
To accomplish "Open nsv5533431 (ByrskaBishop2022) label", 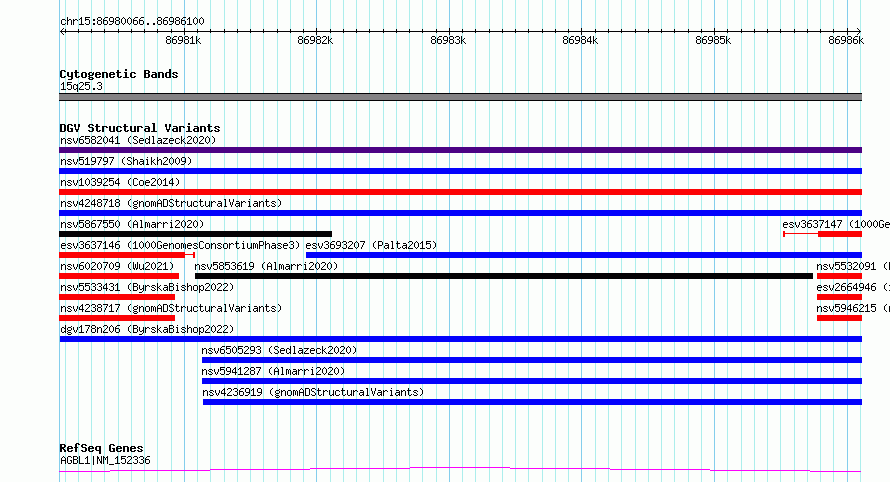I will tap(147, 287).
